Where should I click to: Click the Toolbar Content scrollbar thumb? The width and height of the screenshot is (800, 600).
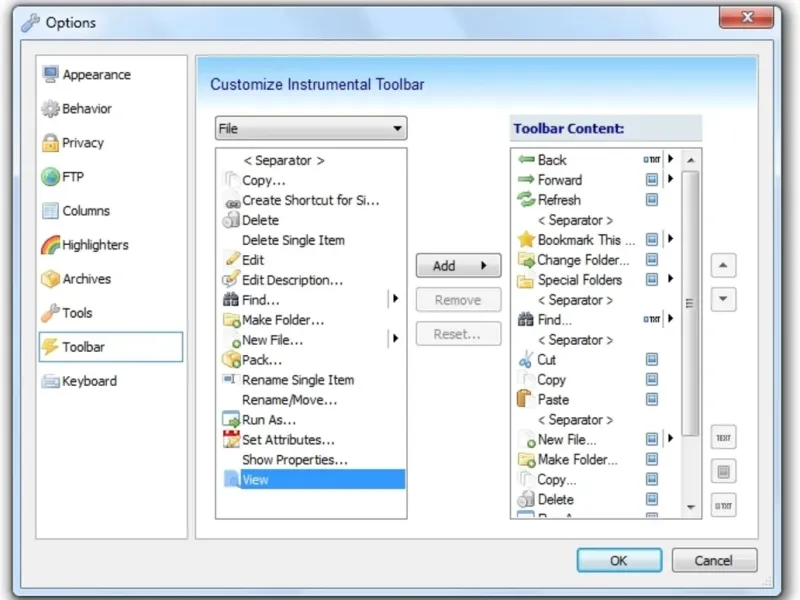(x=690, y=304)
